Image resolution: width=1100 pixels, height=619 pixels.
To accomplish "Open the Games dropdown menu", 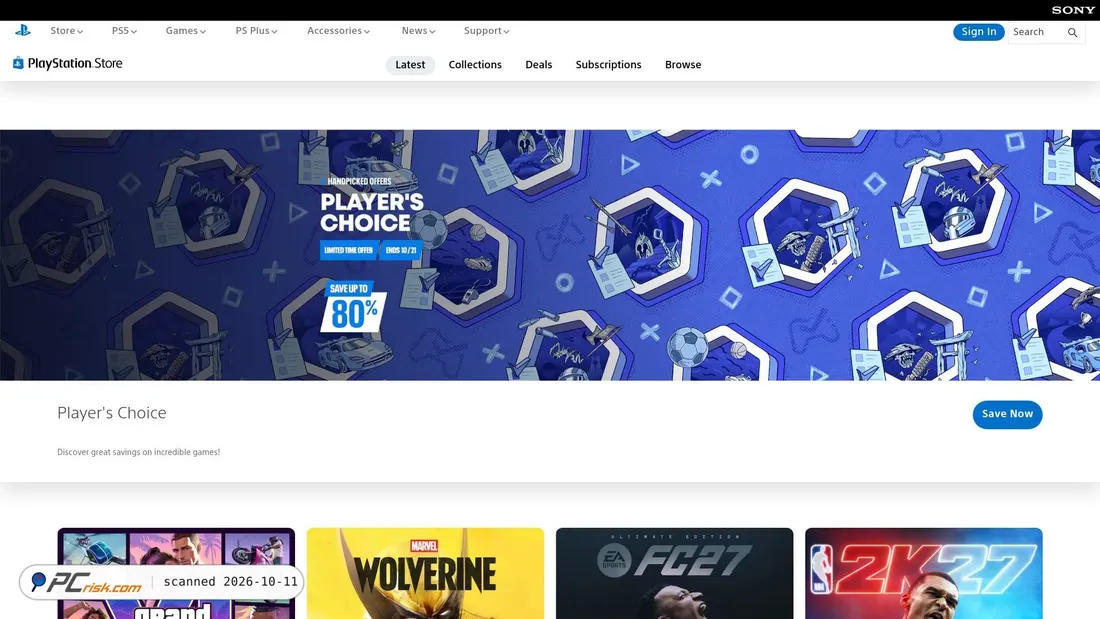I will [185, 31].
